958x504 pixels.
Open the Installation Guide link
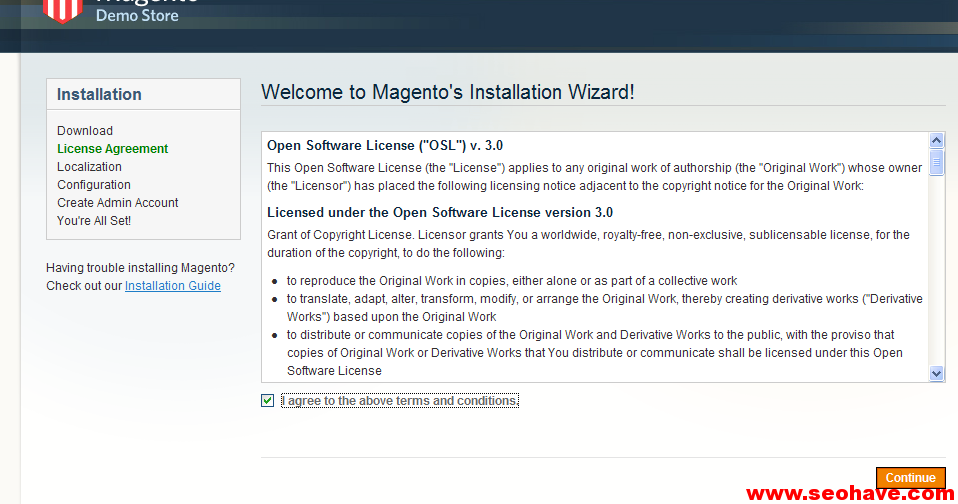tap(173, 286)
